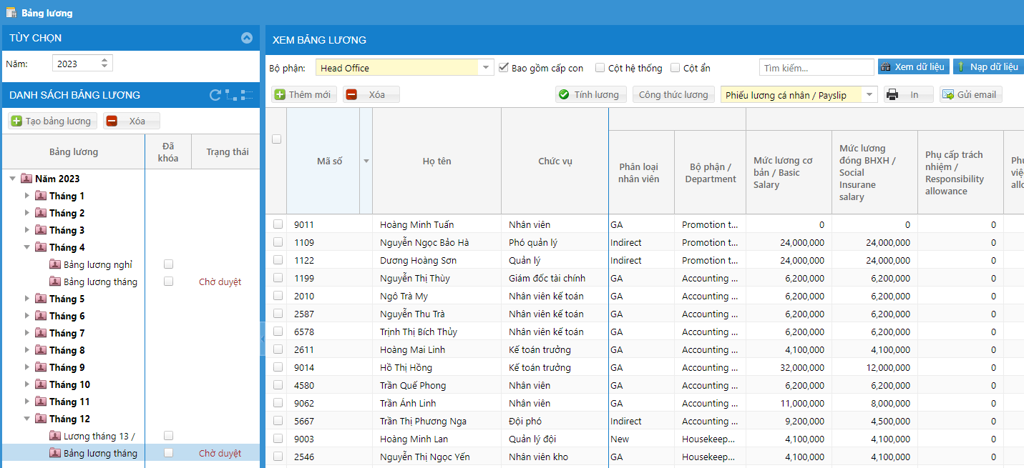Screen dimensions: 1024x468
Task: Click the Công thức lương button
Action: click(x=673, y=95)
